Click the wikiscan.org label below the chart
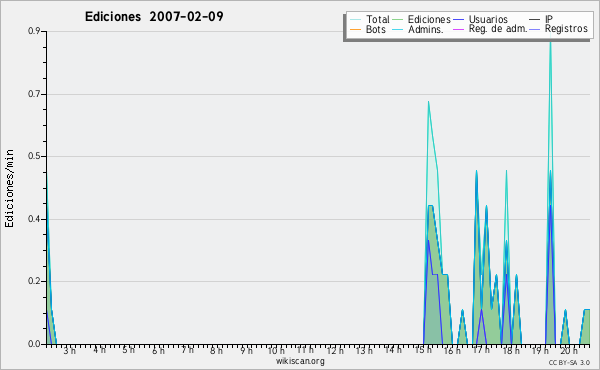 click(300, 361)
